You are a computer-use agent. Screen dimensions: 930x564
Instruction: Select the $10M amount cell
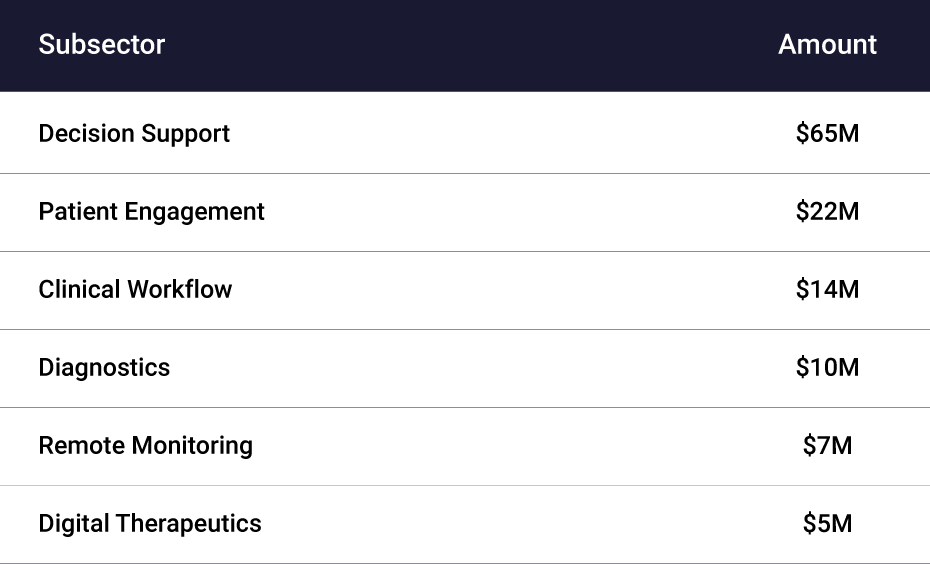pyautogui.click(x=827, y=368)
